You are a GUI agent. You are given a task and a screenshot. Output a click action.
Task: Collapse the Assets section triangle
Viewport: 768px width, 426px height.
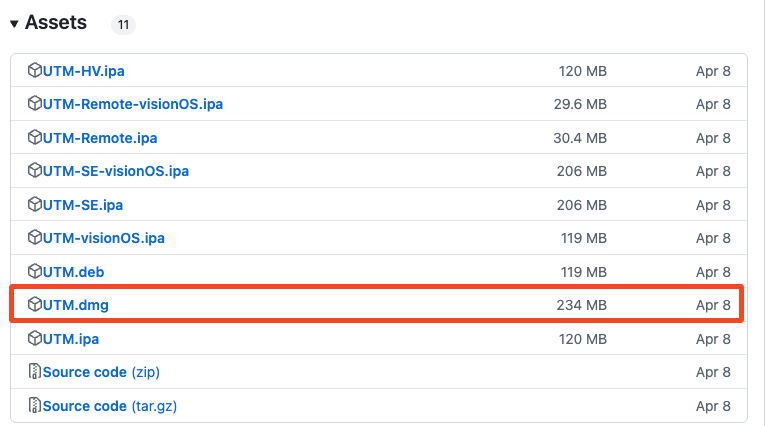click(14, 24)
